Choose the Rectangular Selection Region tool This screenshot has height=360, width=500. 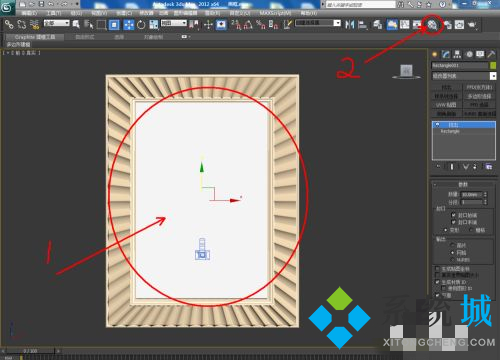[x=101, y=25]
